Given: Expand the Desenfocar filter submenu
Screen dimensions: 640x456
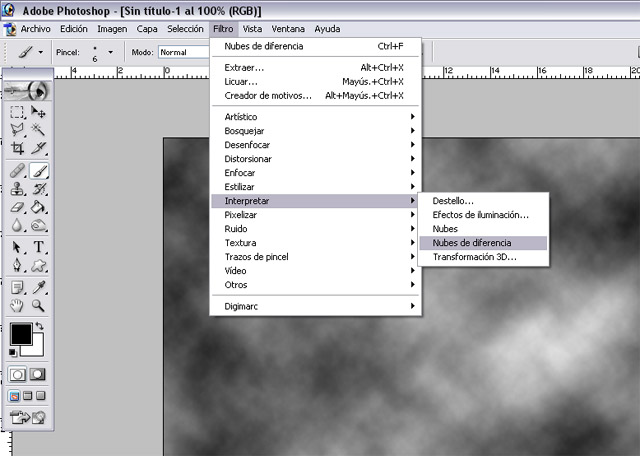Looking at the screenshot, I should pos(316,145).
